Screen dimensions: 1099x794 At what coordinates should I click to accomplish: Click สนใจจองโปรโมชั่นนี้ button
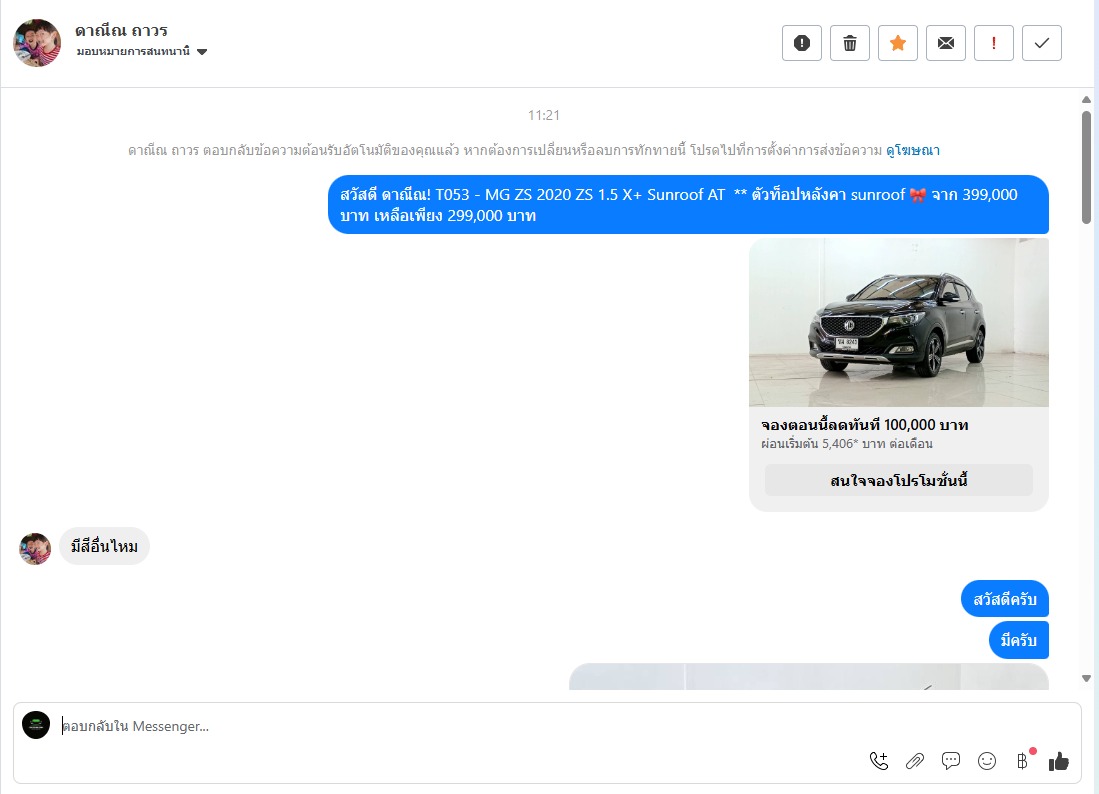tap(899, 481)
